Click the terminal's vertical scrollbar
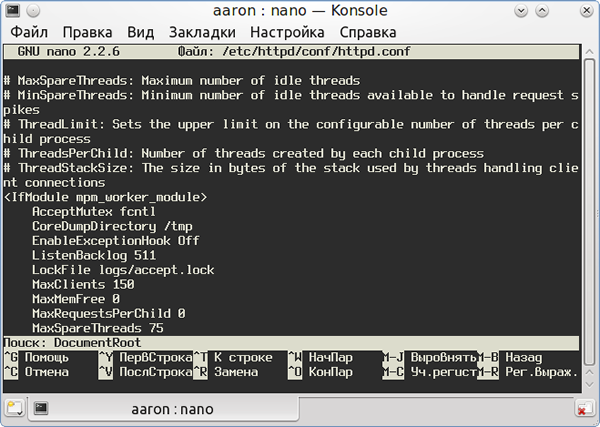The image size is (600, 427). click(590, 200)
